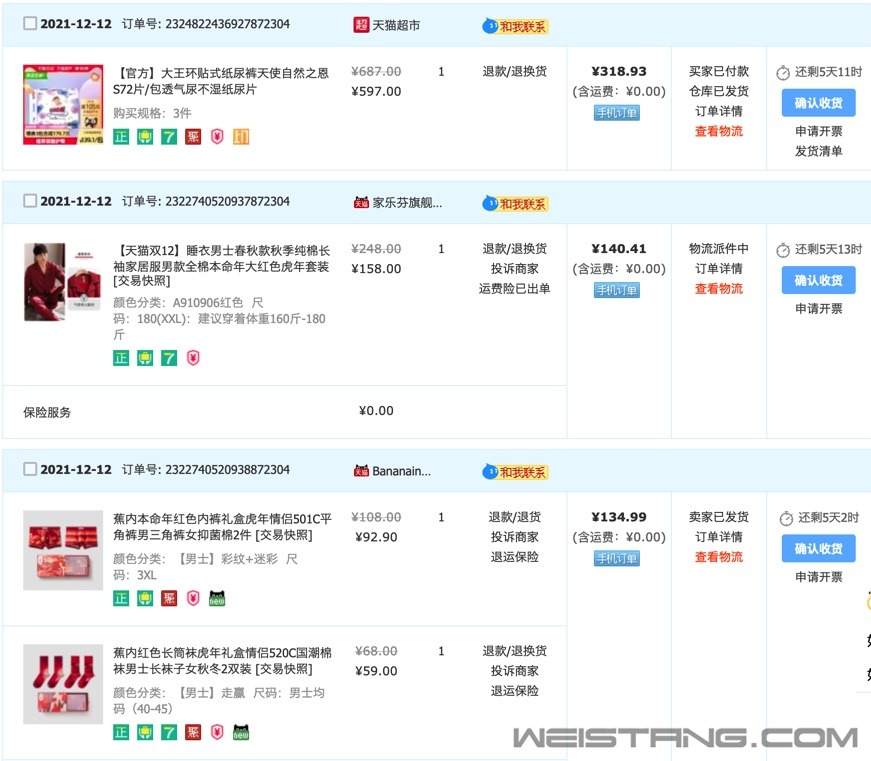Click the green 正 badge under the socks item
871x761 pixels.
tap(121, 732)
